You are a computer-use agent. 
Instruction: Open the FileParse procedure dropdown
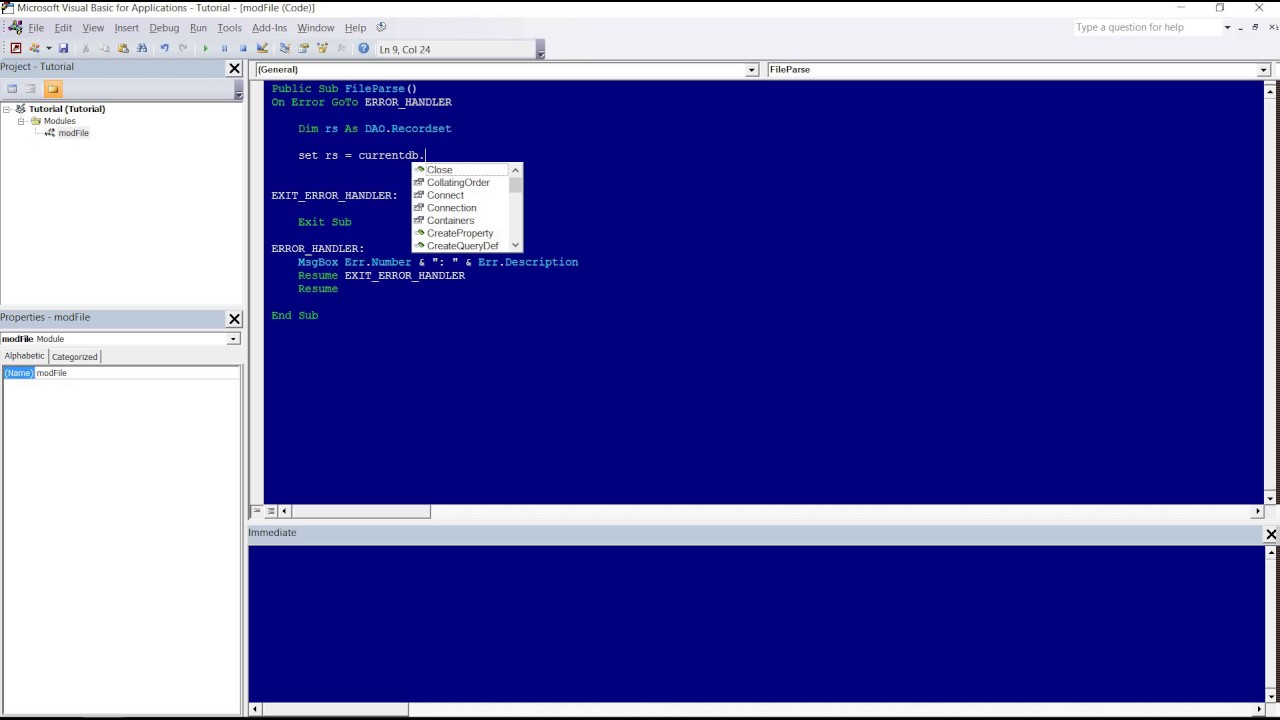[1263, 70]
